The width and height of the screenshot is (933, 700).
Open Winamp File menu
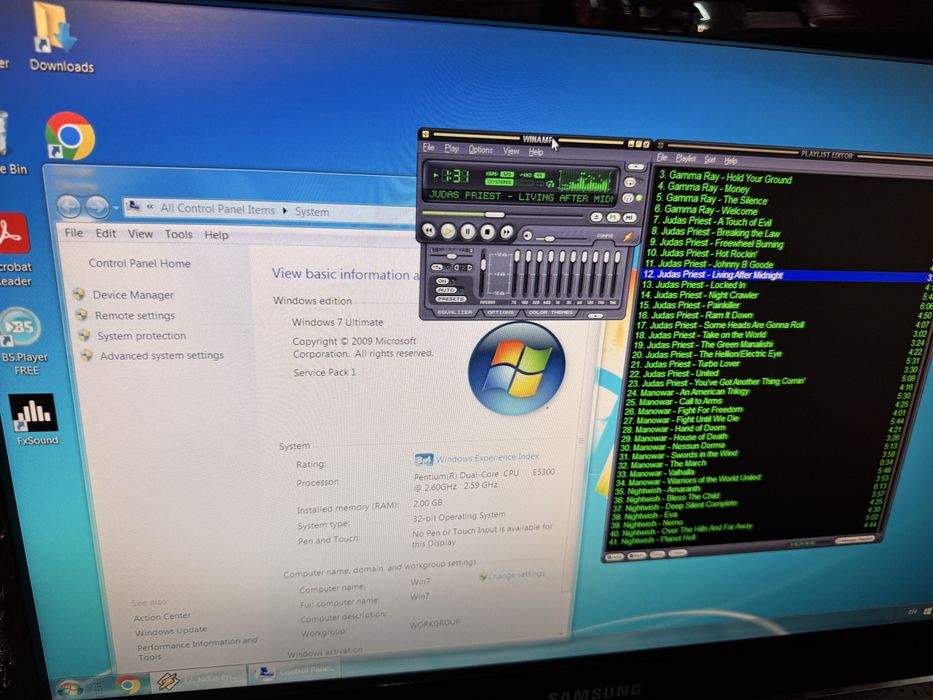point(428,147)
